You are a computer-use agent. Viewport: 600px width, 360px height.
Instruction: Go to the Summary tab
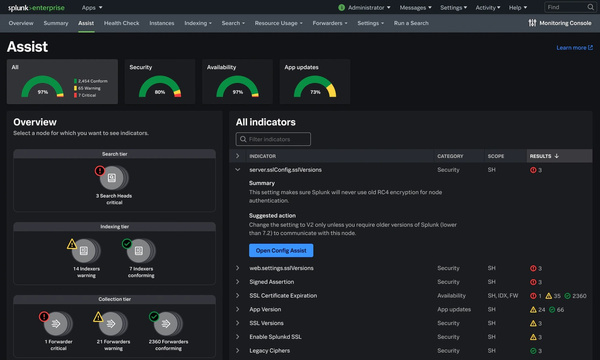[x=56, y=23]
